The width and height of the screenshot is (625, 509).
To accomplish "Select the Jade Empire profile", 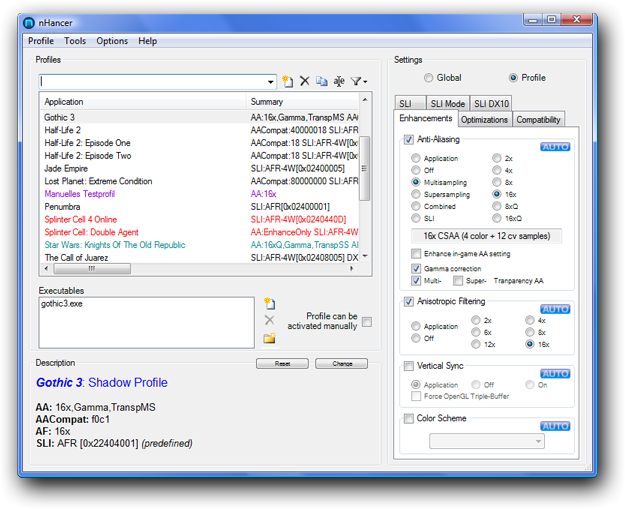I will [67, 169].
